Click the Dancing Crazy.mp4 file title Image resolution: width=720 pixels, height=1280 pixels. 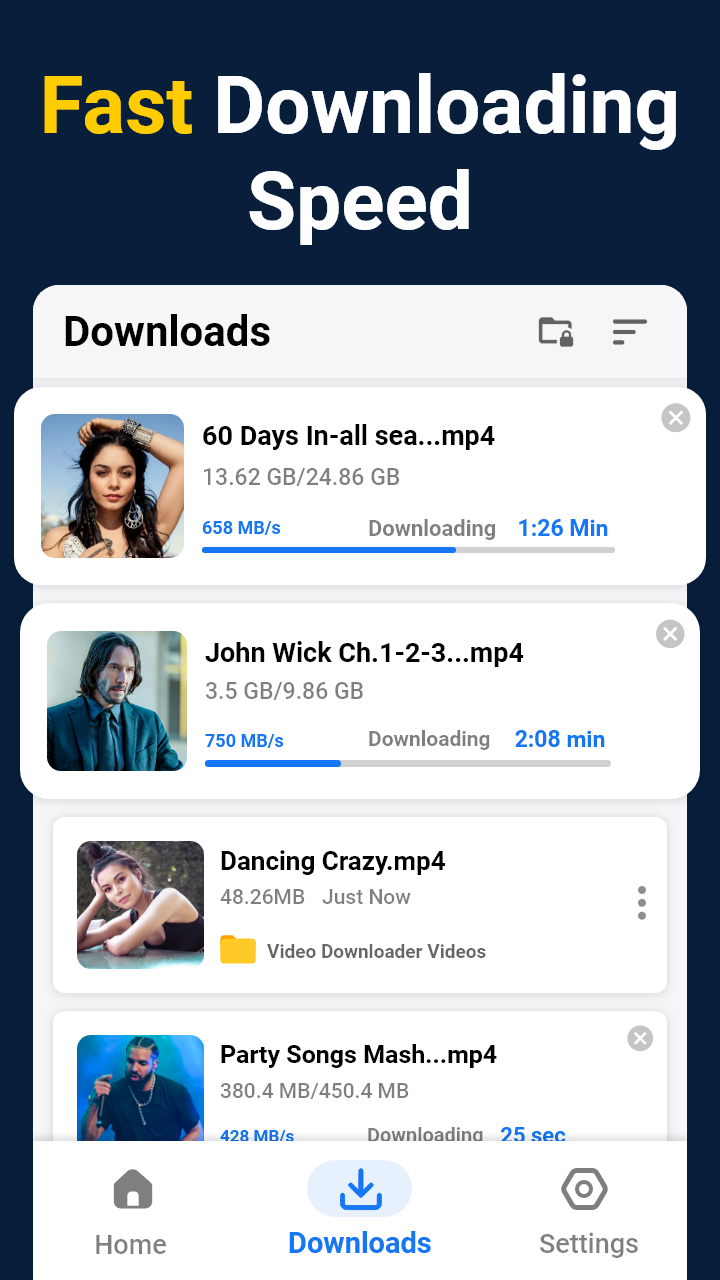(x=332, y=861)
